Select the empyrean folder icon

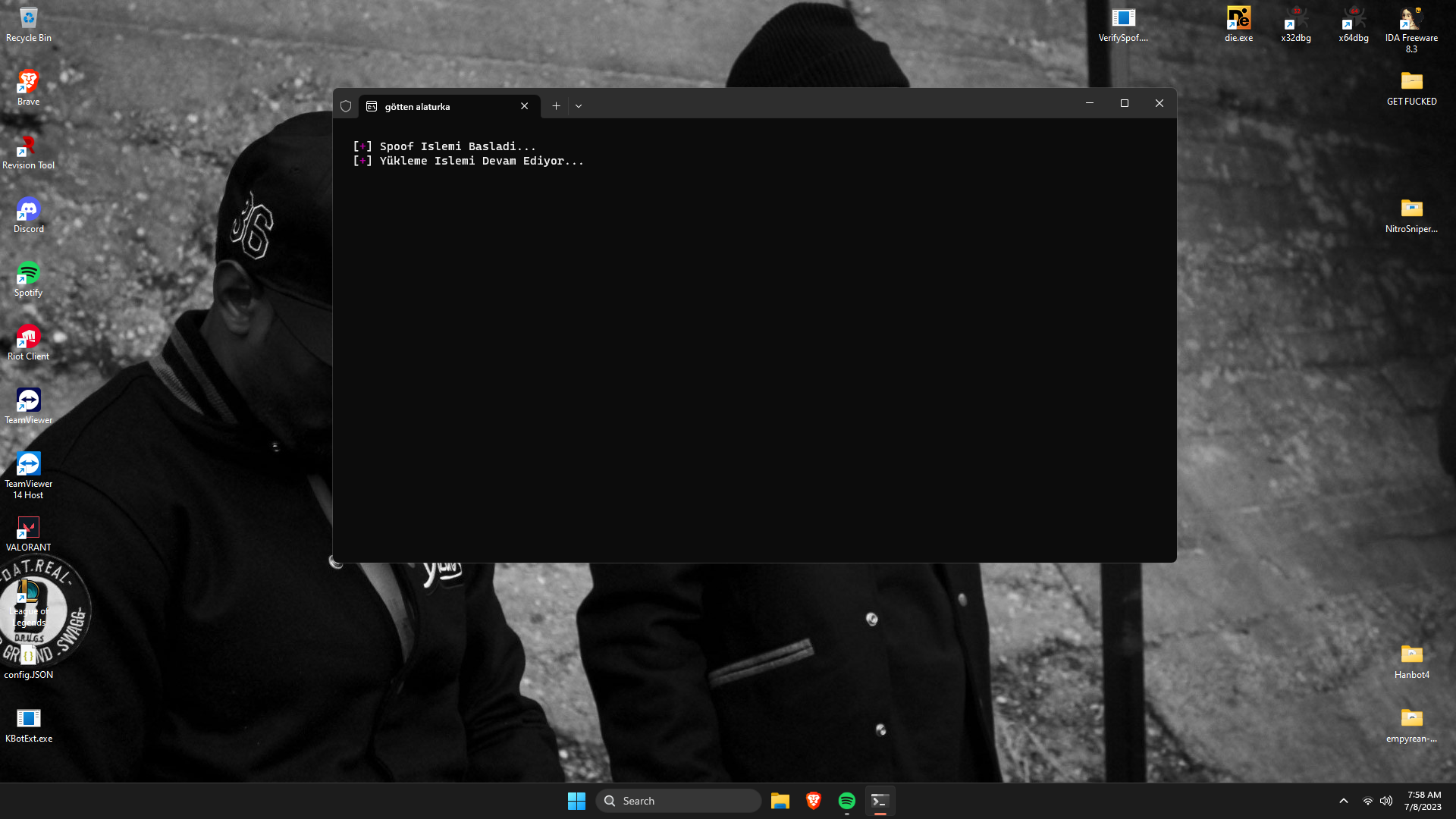click(x=1411, y=725)
